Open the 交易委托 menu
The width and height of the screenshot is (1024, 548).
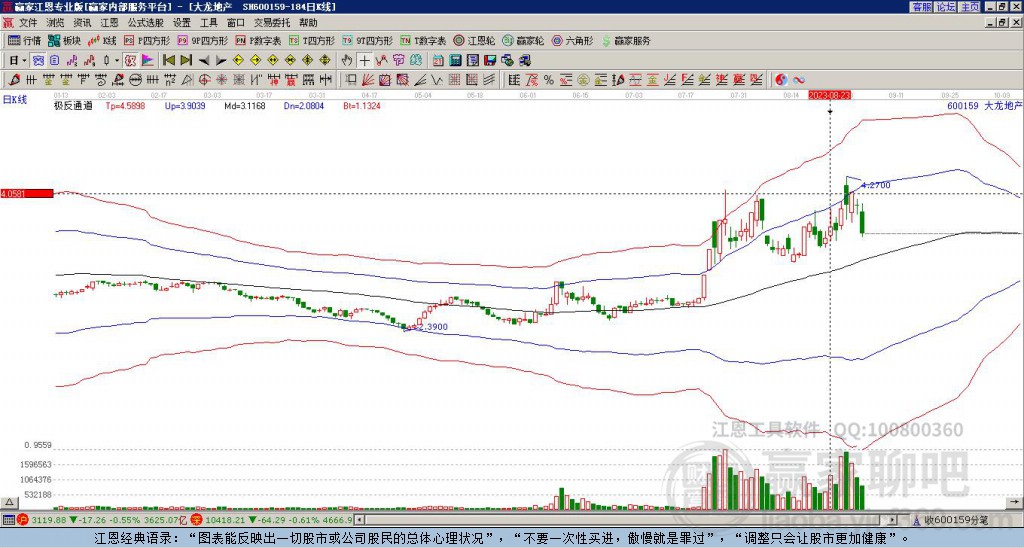click(271, 23)
